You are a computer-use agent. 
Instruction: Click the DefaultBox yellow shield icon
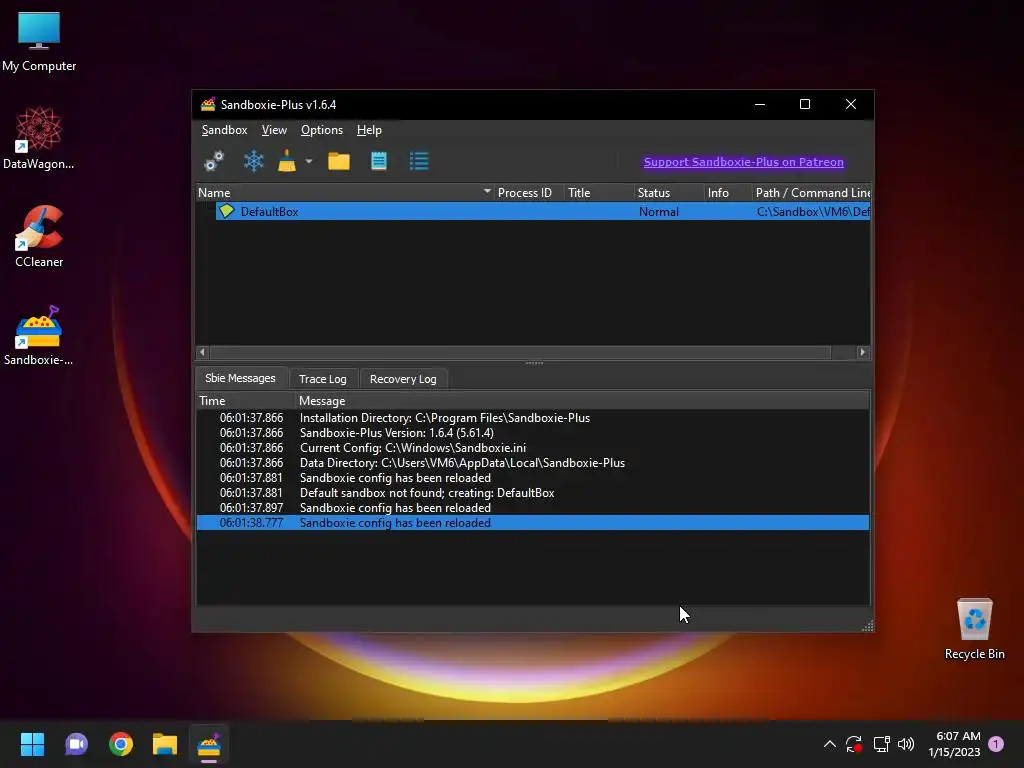(x=227, y=211)
